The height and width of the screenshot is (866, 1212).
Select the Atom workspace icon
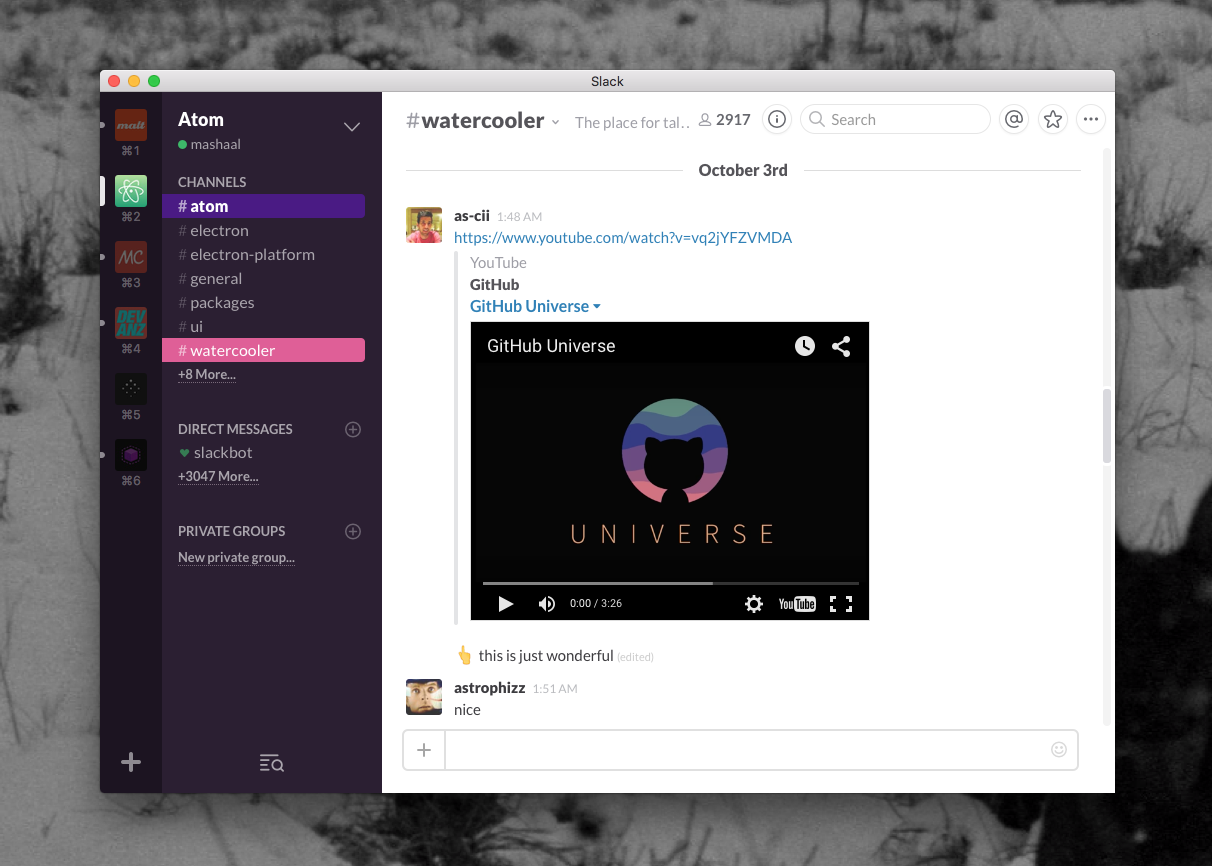pos(131,191)
